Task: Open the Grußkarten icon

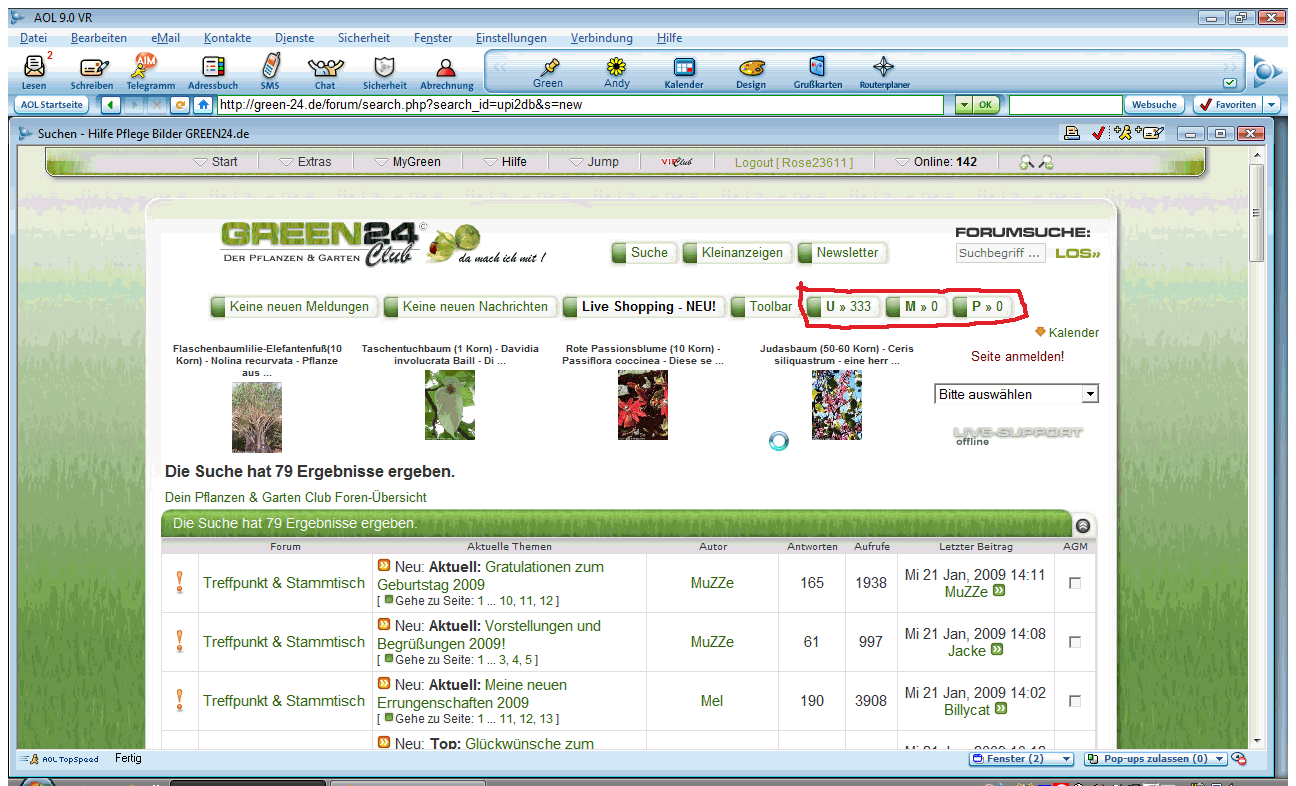Action: [x=817, y=68]
